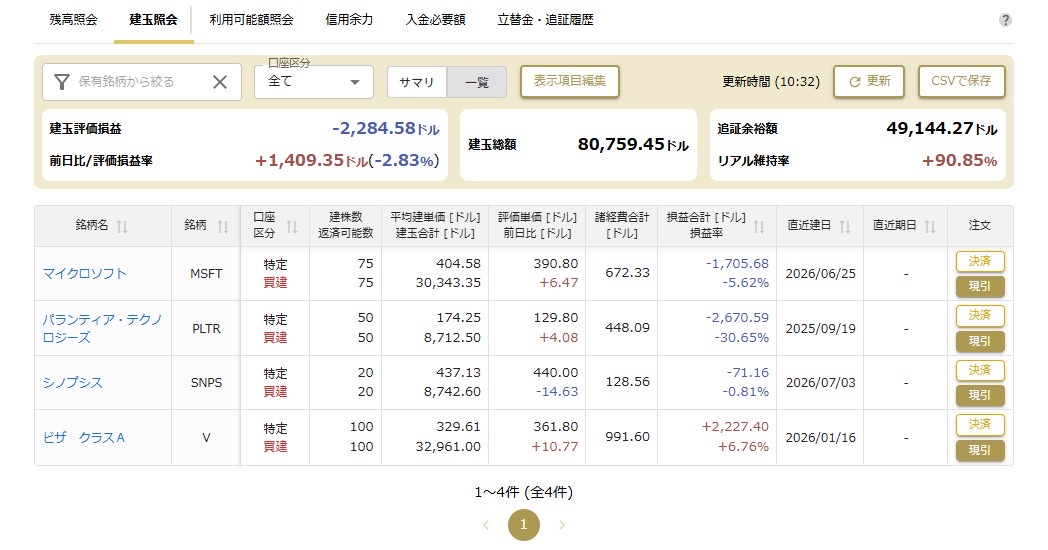
Task: Sort by 銘柄名 column arrows
Action: pos(122,227)
